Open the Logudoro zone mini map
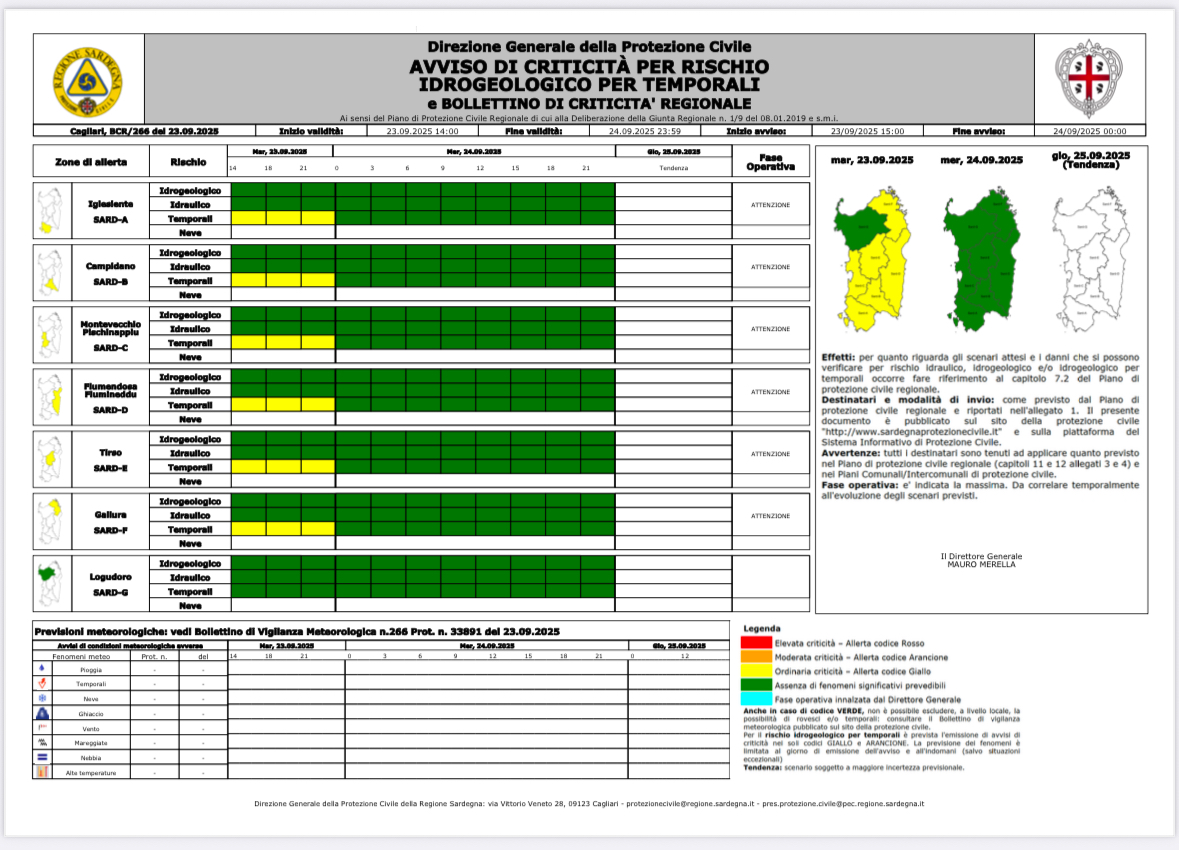1179x850 pixels. pyautogui.click(x=48, y=584)
